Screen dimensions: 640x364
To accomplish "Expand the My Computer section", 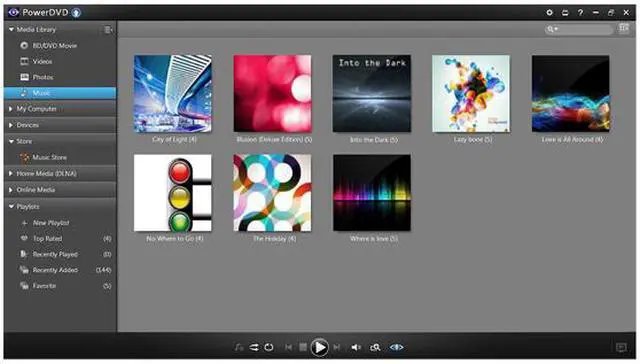I will pos(11,109).
